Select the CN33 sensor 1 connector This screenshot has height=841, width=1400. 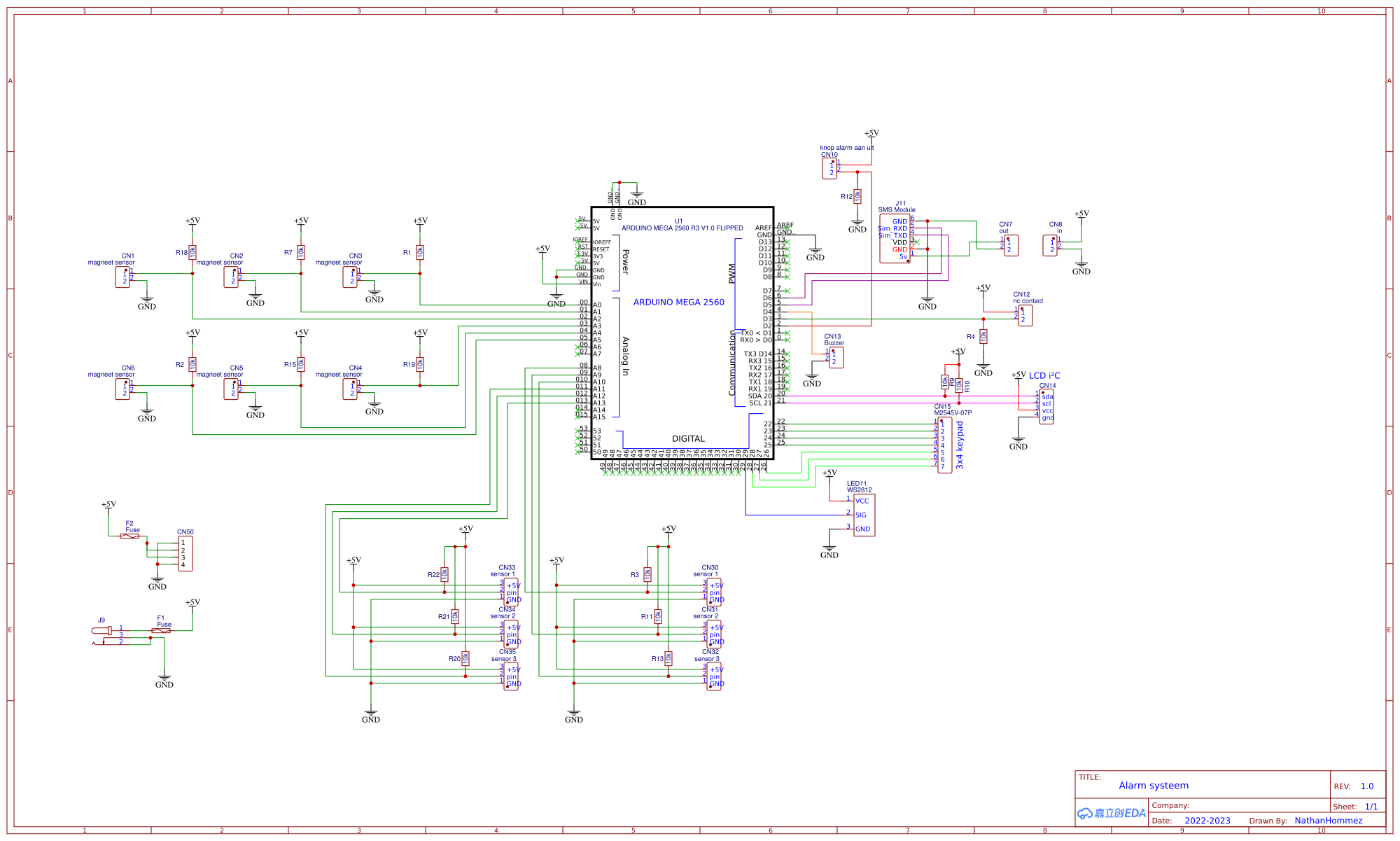512,592
